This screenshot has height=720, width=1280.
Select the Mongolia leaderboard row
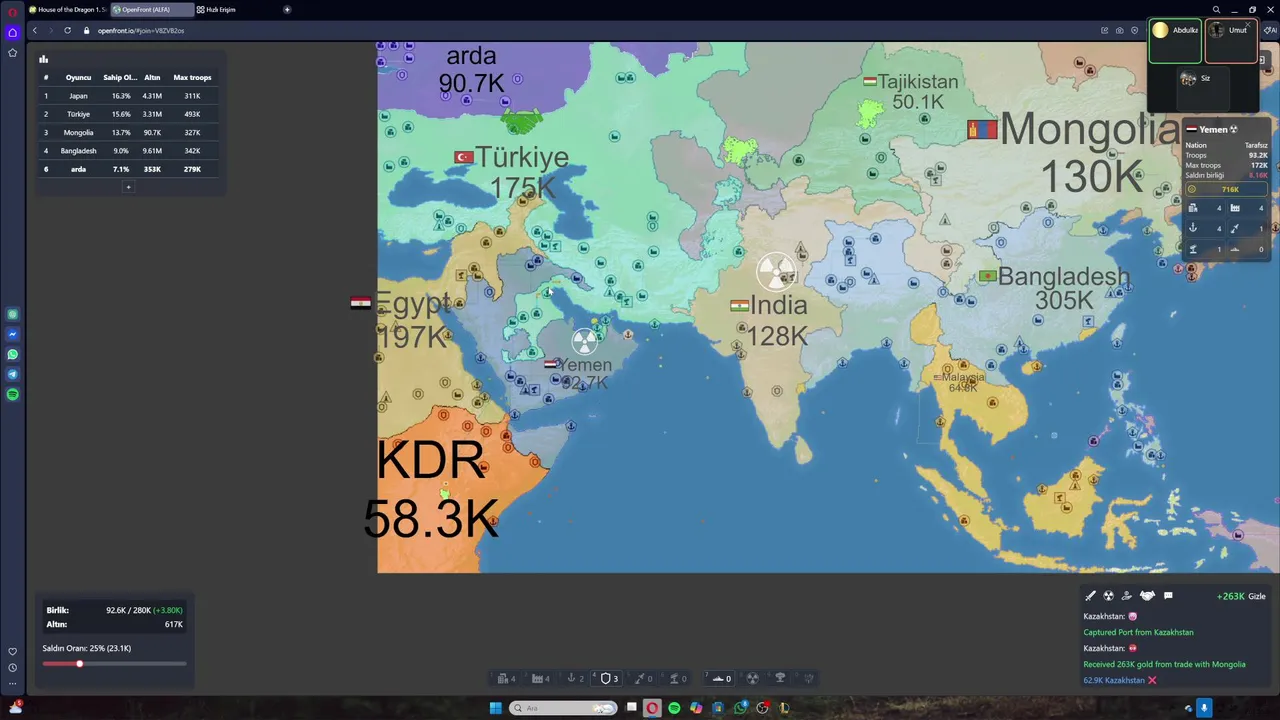pos(128,132)
